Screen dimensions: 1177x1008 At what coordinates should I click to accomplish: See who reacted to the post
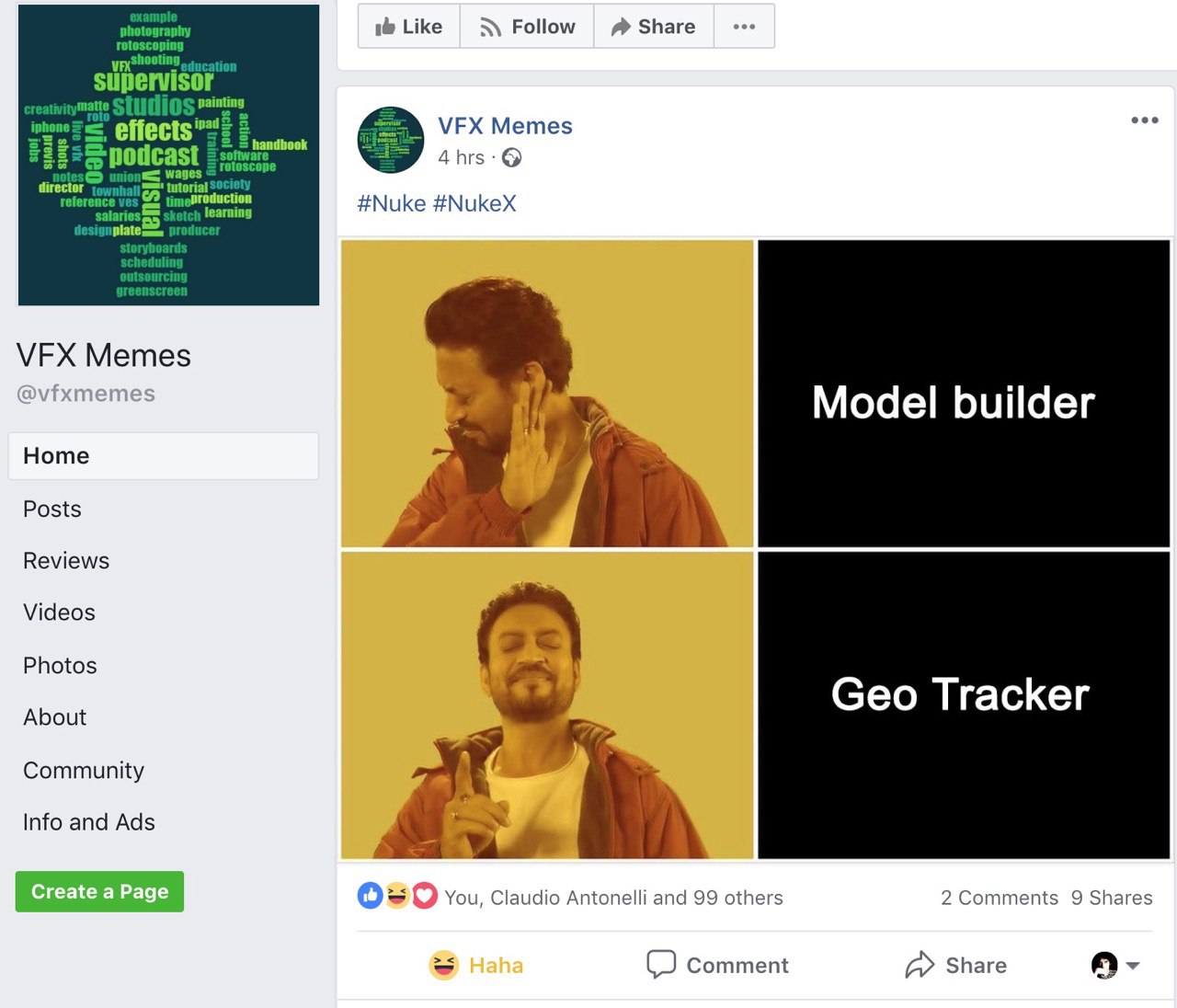[x=613, y=898]
